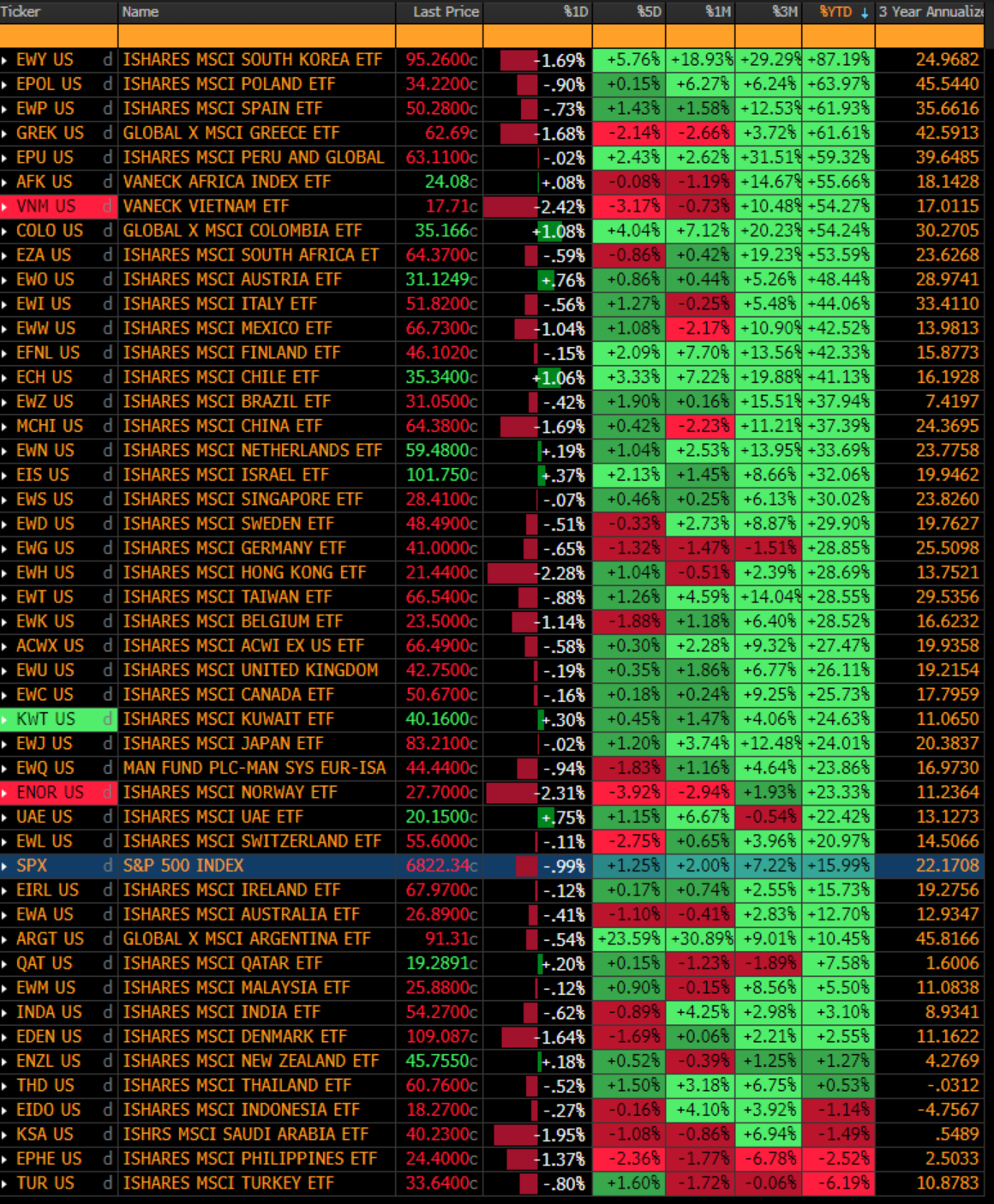Sort by the %1M column header
Viewport: 994px width, 1204px height.
coord(718,12)
